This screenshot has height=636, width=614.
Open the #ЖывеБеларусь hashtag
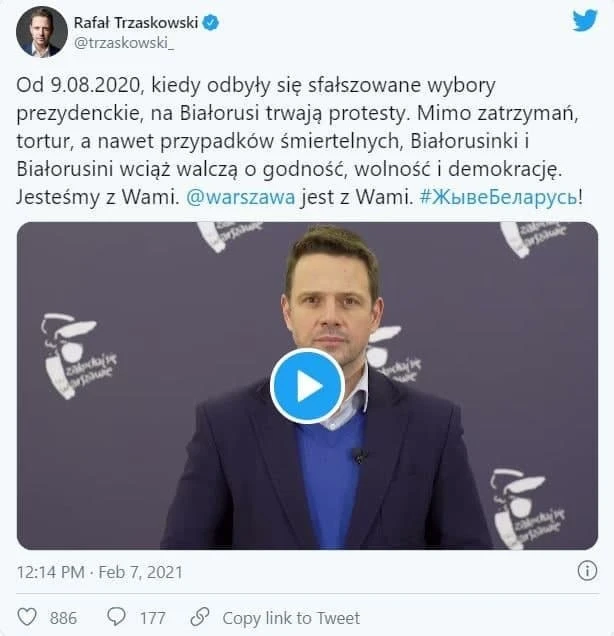point(498,198)
